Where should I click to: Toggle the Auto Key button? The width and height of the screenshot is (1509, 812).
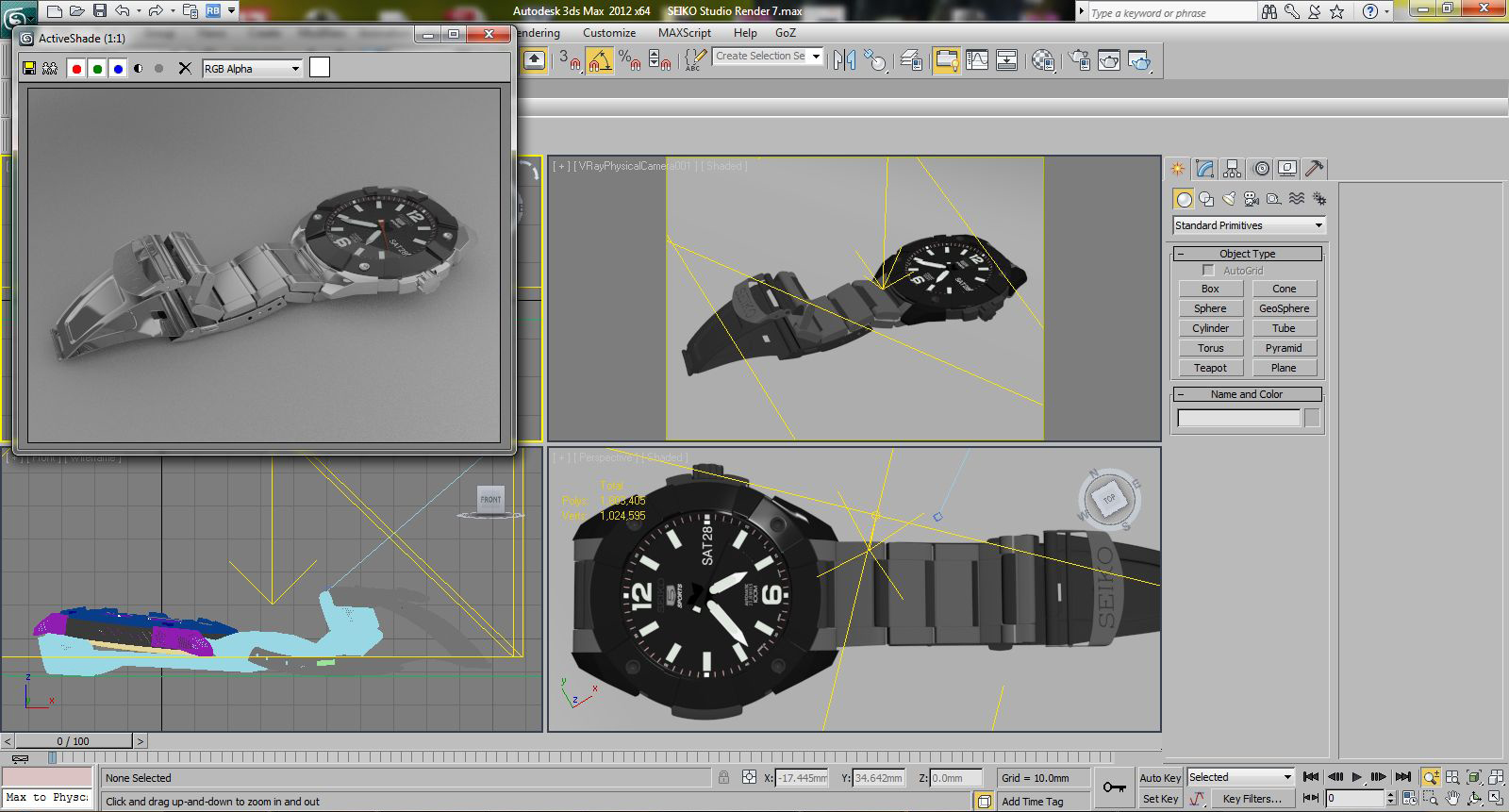point(1160,778)
